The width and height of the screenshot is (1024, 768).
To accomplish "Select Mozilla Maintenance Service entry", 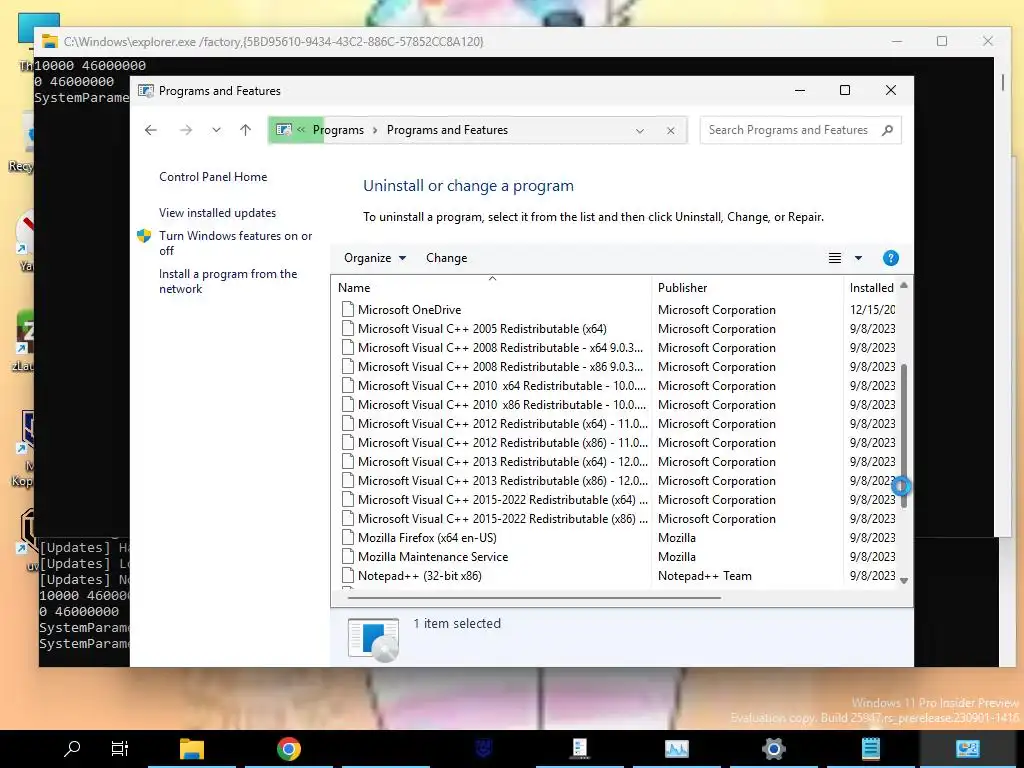I will [433, 556].
